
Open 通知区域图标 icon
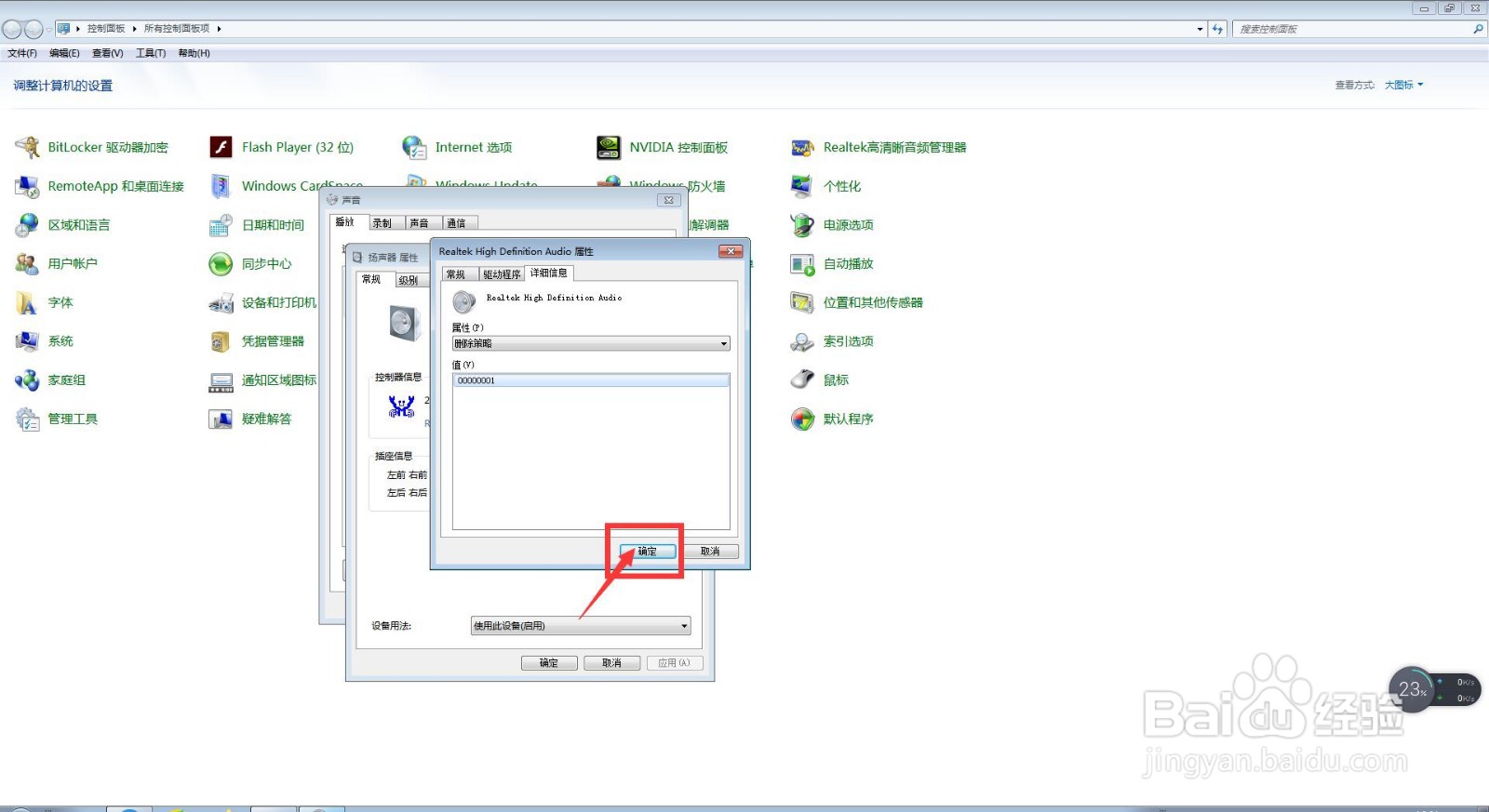coord(221,380)
